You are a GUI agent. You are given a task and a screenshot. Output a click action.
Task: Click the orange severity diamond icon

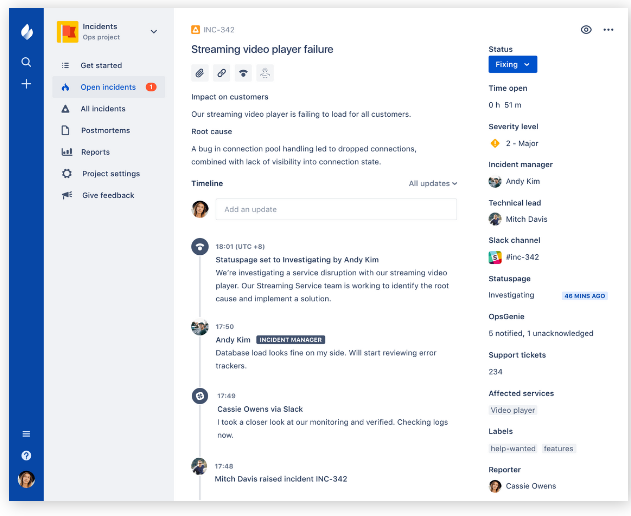click(495, 143)
